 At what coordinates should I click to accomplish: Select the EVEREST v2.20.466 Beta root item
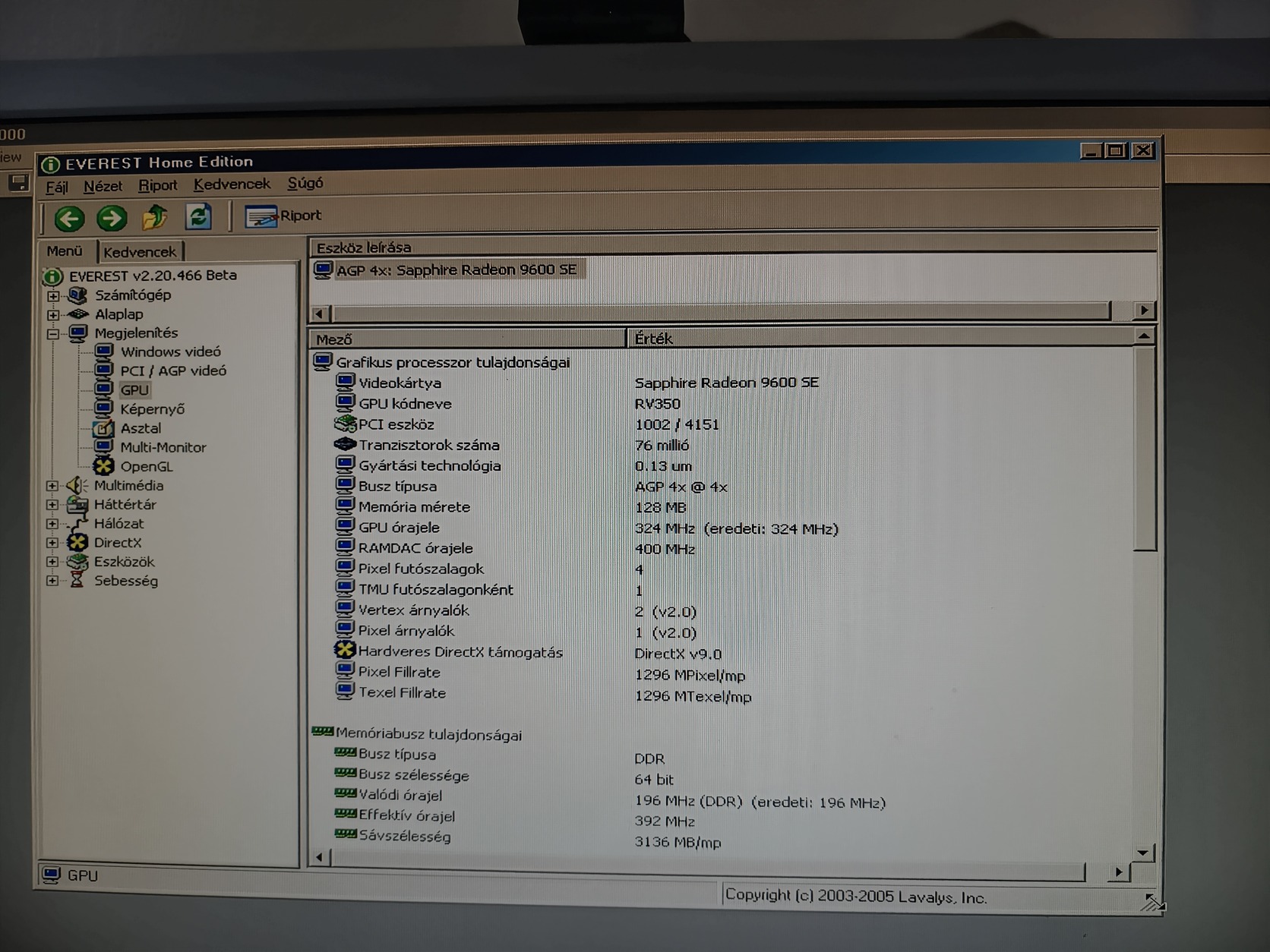point(153,276)
